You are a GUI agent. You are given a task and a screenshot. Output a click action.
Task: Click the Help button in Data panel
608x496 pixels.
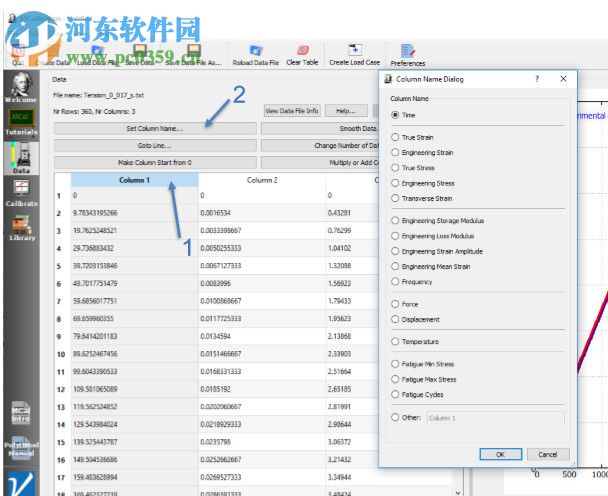point(345,111)
